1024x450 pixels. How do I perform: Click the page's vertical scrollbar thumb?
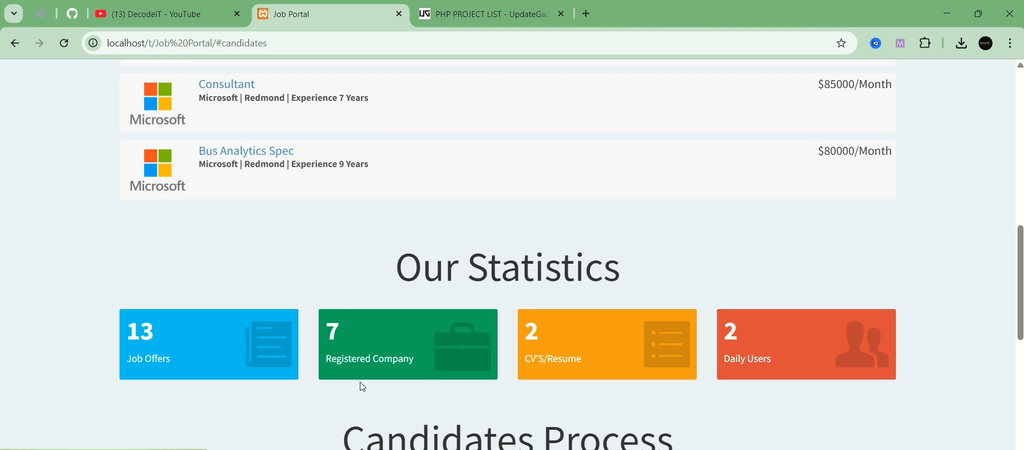click(x=1020, y=282)
